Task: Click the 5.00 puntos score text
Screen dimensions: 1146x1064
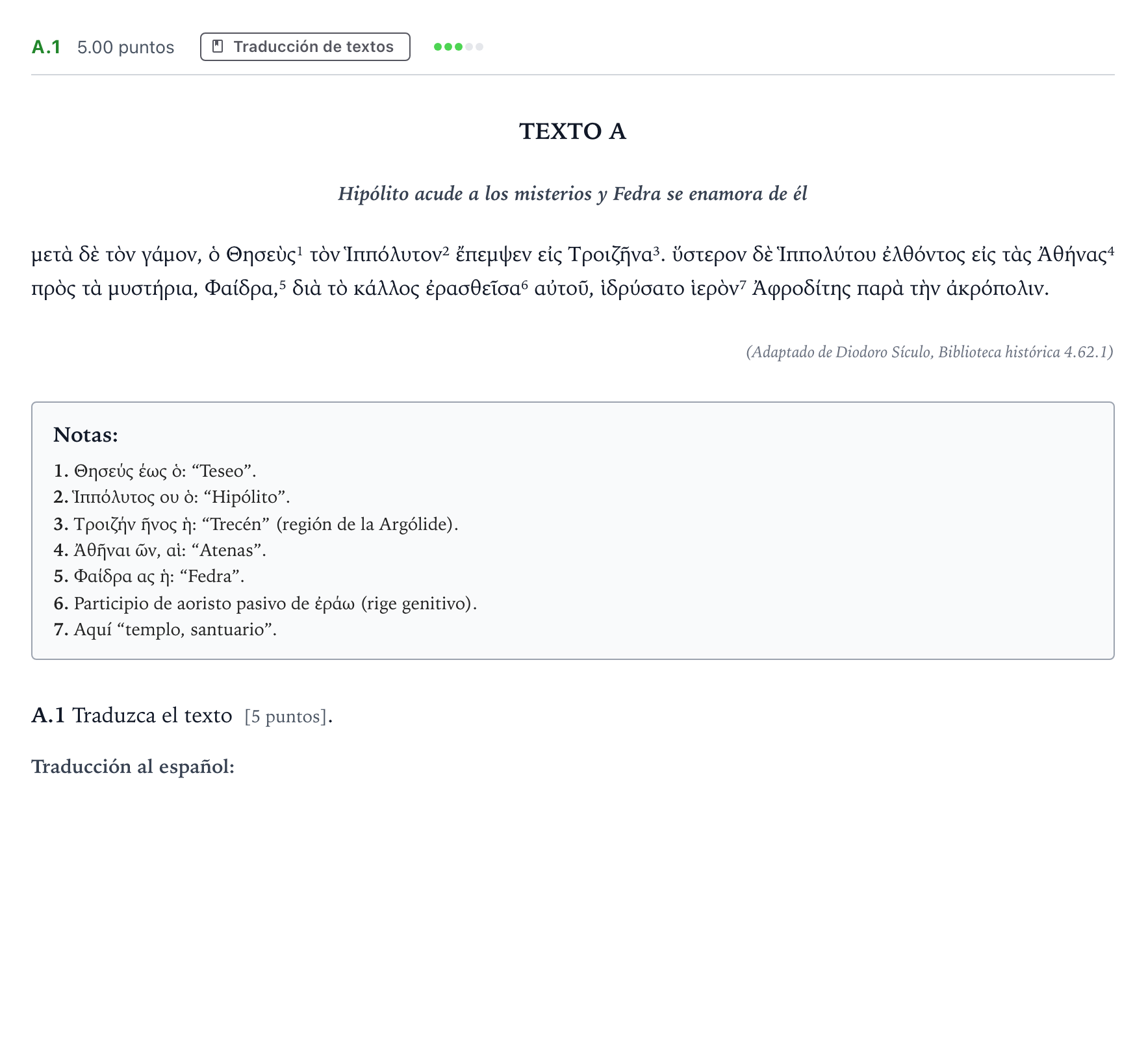Action: click(x=125, y=47)
